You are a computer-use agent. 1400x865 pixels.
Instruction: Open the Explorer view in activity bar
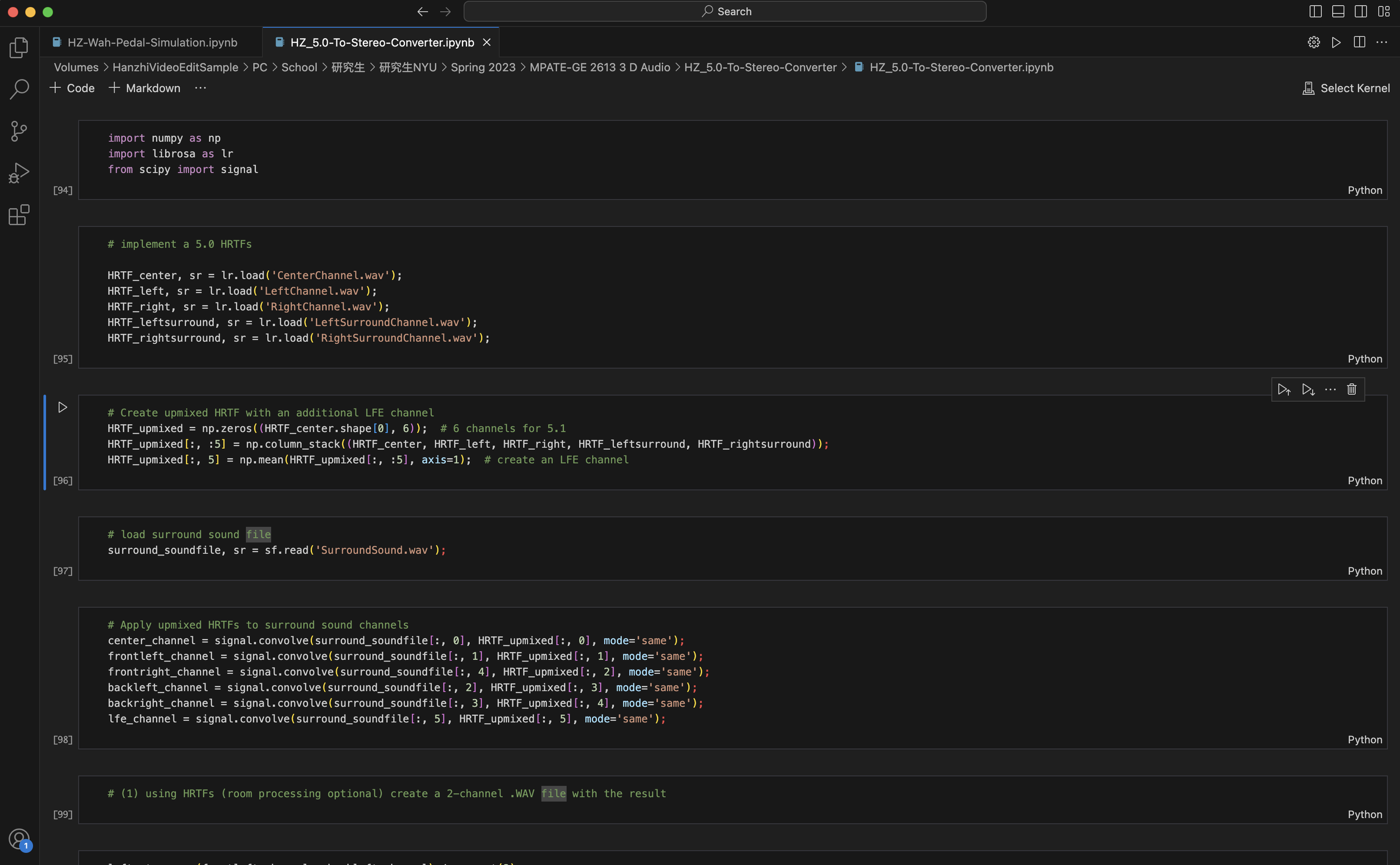pos(19,48)
